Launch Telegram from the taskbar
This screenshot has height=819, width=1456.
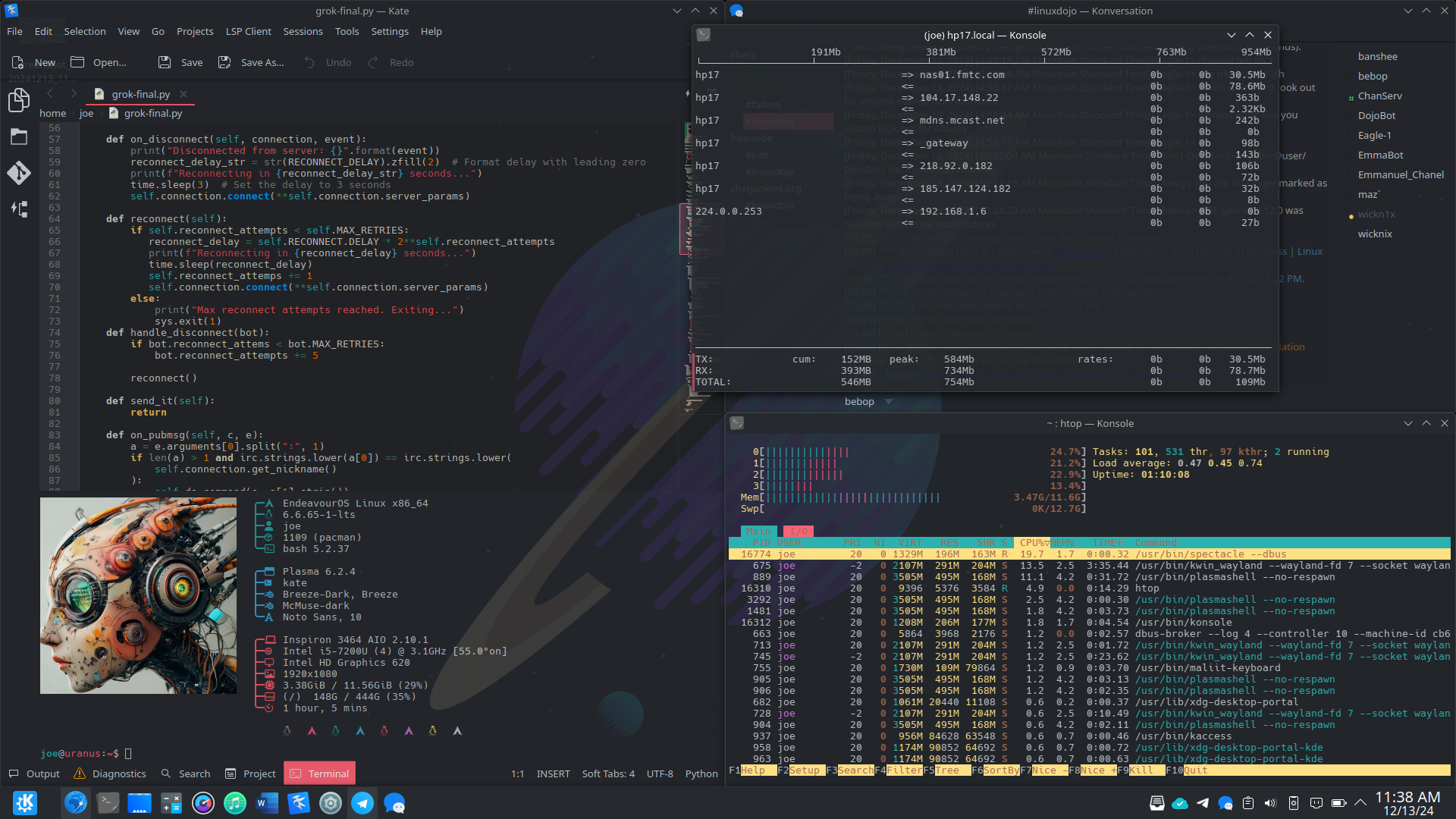[x=362, y=802]
